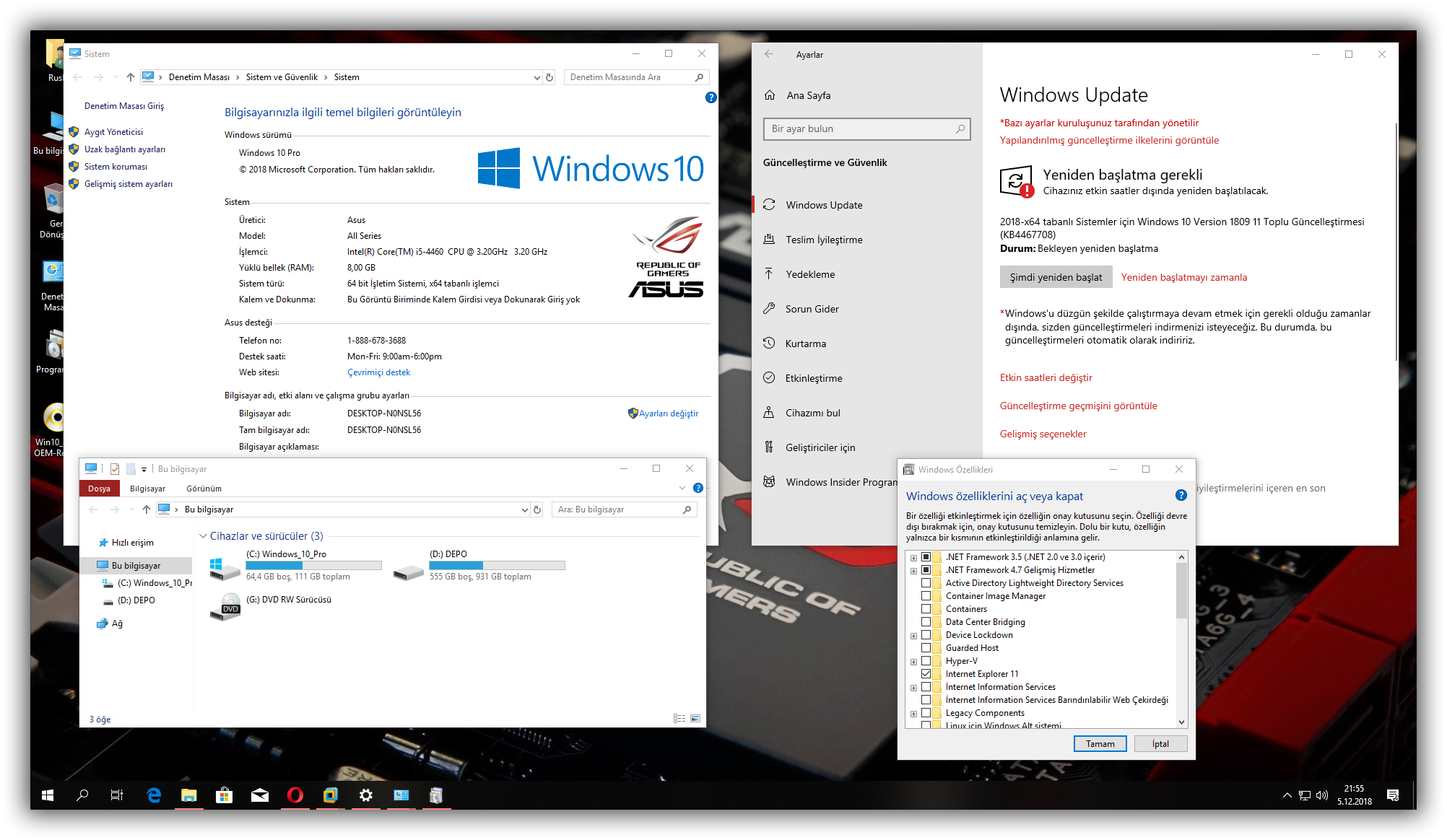Open Task View on the taskbar
1447x840 pixels.
tap(117, 795)
